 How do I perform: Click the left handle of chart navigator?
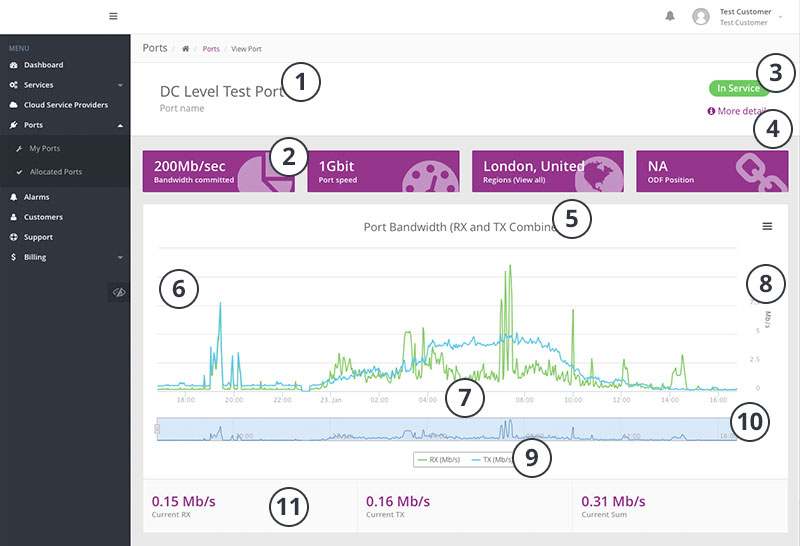click(x=157, y=429)
